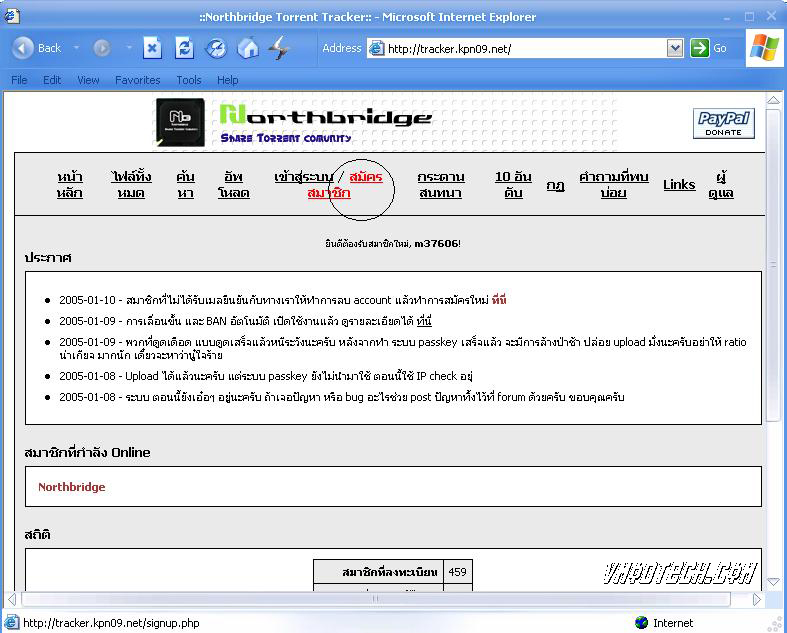
Task: Click the Internet Explorer title bar icon
Action: point(12,17)
